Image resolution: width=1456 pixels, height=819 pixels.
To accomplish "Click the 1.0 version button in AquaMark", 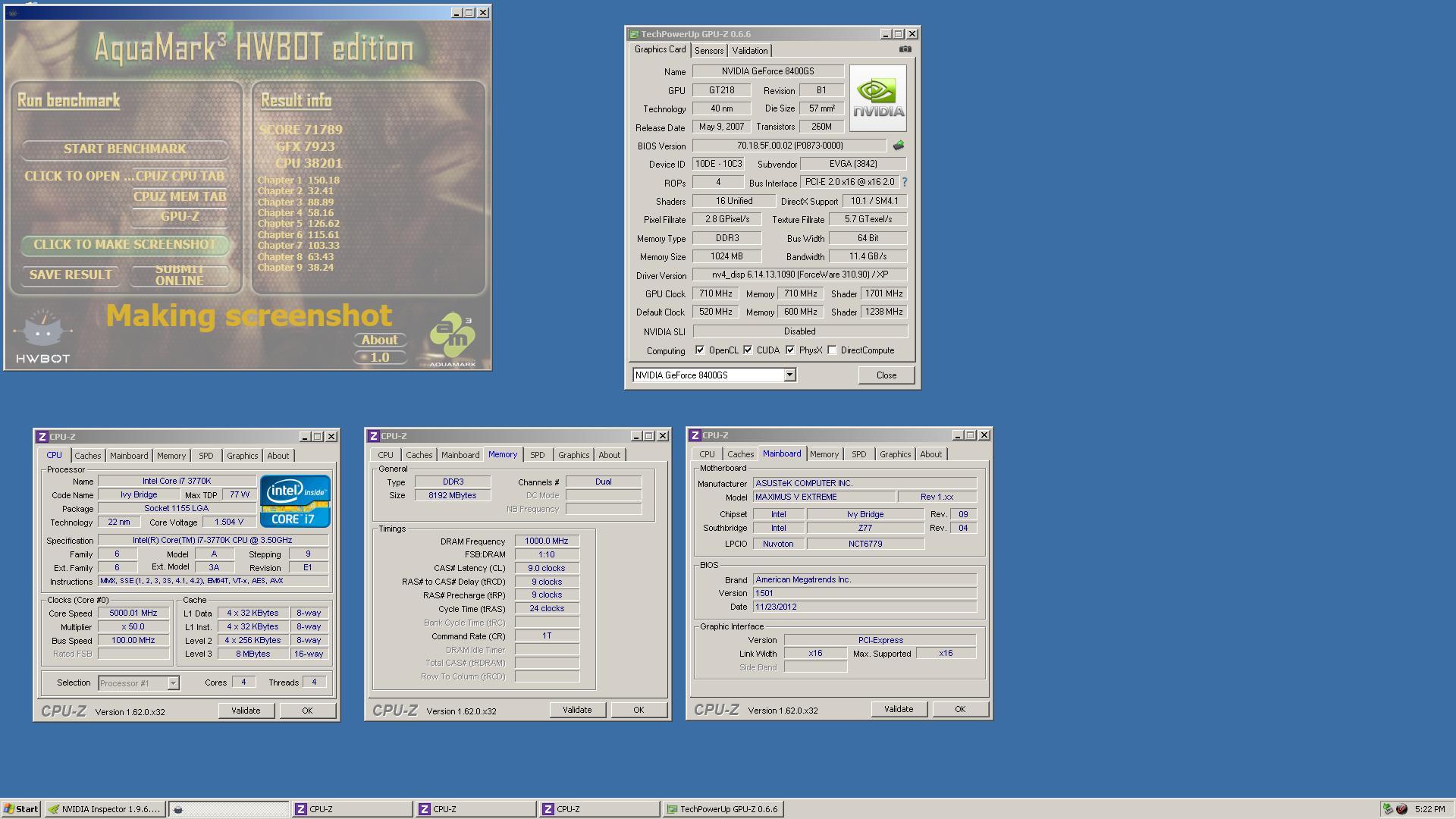I will 379,357.
